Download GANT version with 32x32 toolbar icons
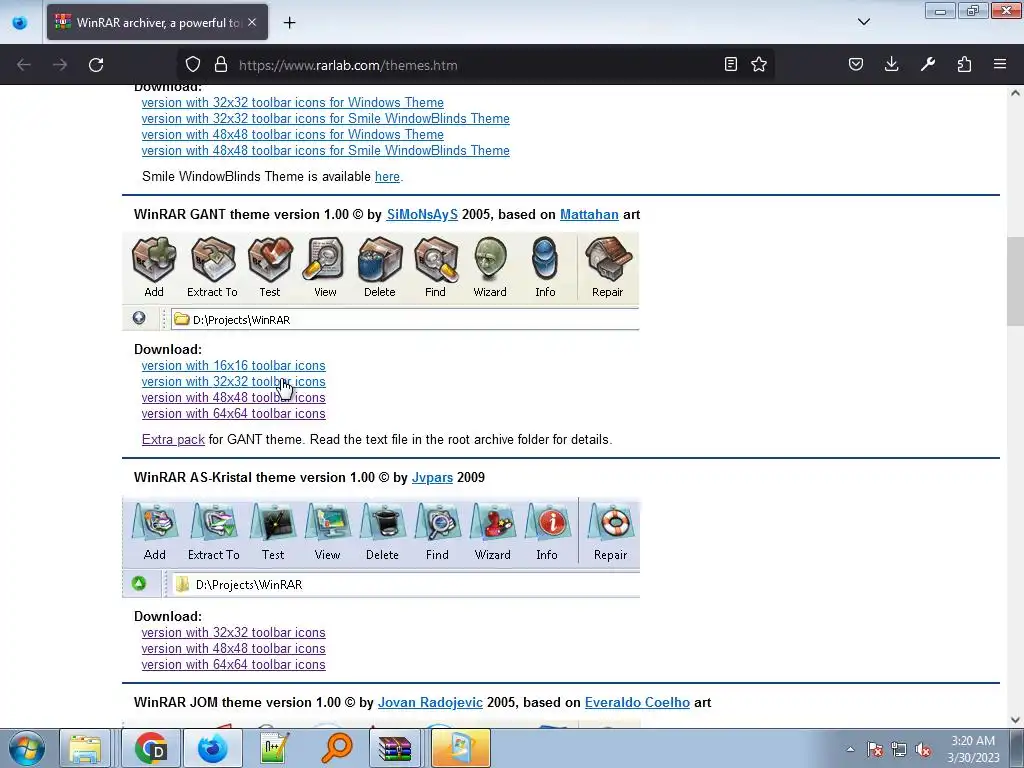 point(233,381)
